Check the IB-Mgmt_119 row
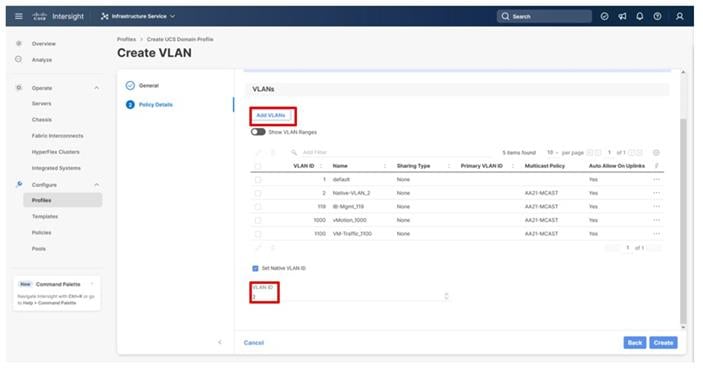Viewport: 703px width, 370px height. [258, 207]
